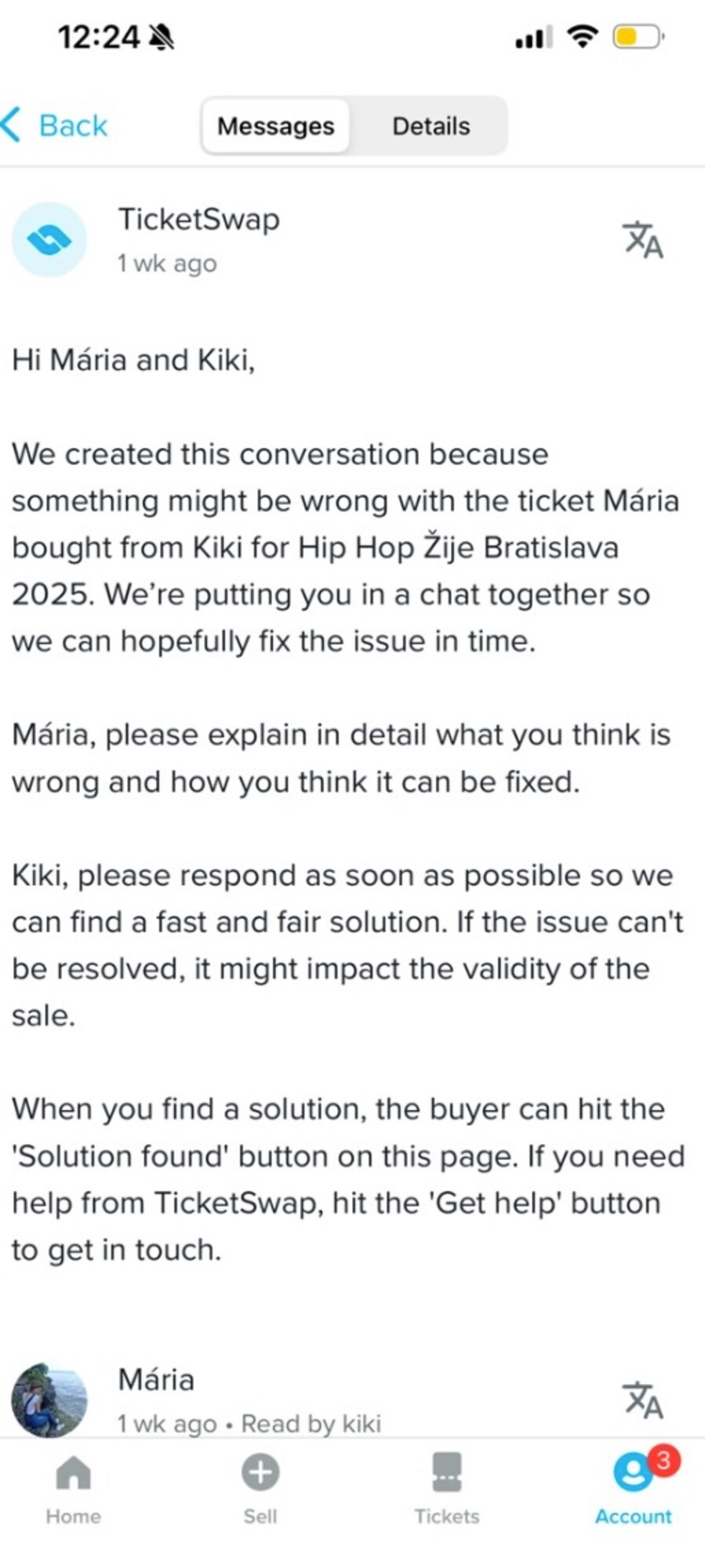705x1568 pixels.
Task: Tap the red notification badge showing 3
Action: [x=663, y=1461]
